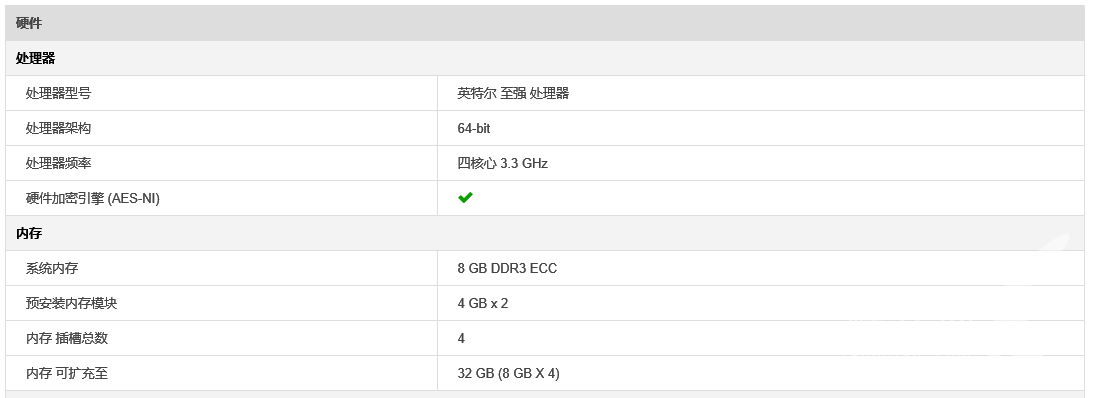Click the 4 GB x 2 value
1093x398 pixels.
click(x=483, y=303)
